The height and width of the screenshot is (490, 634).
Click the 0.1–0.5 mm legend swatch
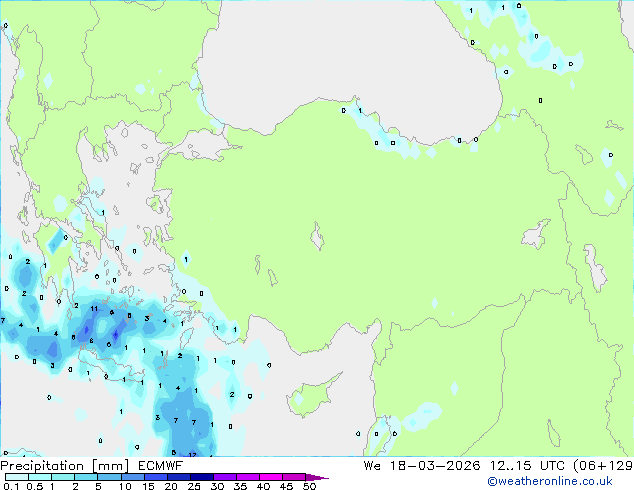point(17,477)
